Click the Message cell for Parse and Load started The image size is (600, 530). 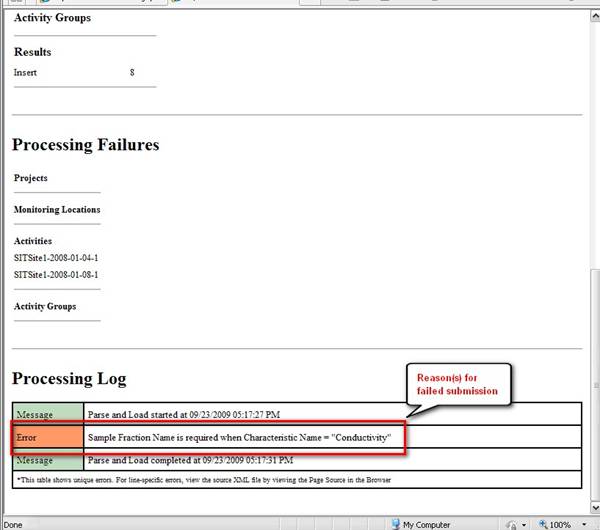pos(48,413)
